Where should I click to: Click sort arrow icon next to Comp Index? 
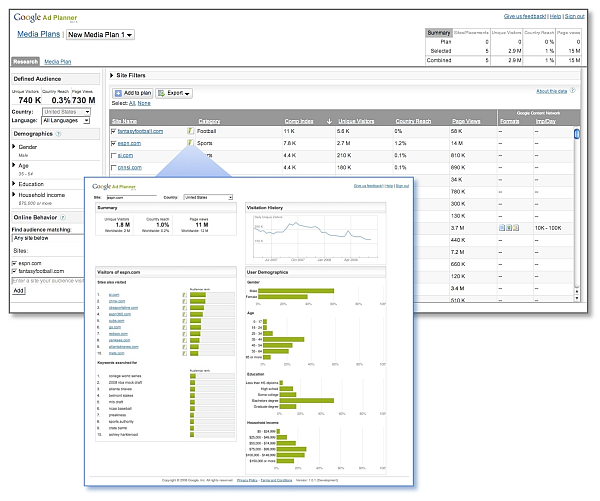[x=329, y=121]
